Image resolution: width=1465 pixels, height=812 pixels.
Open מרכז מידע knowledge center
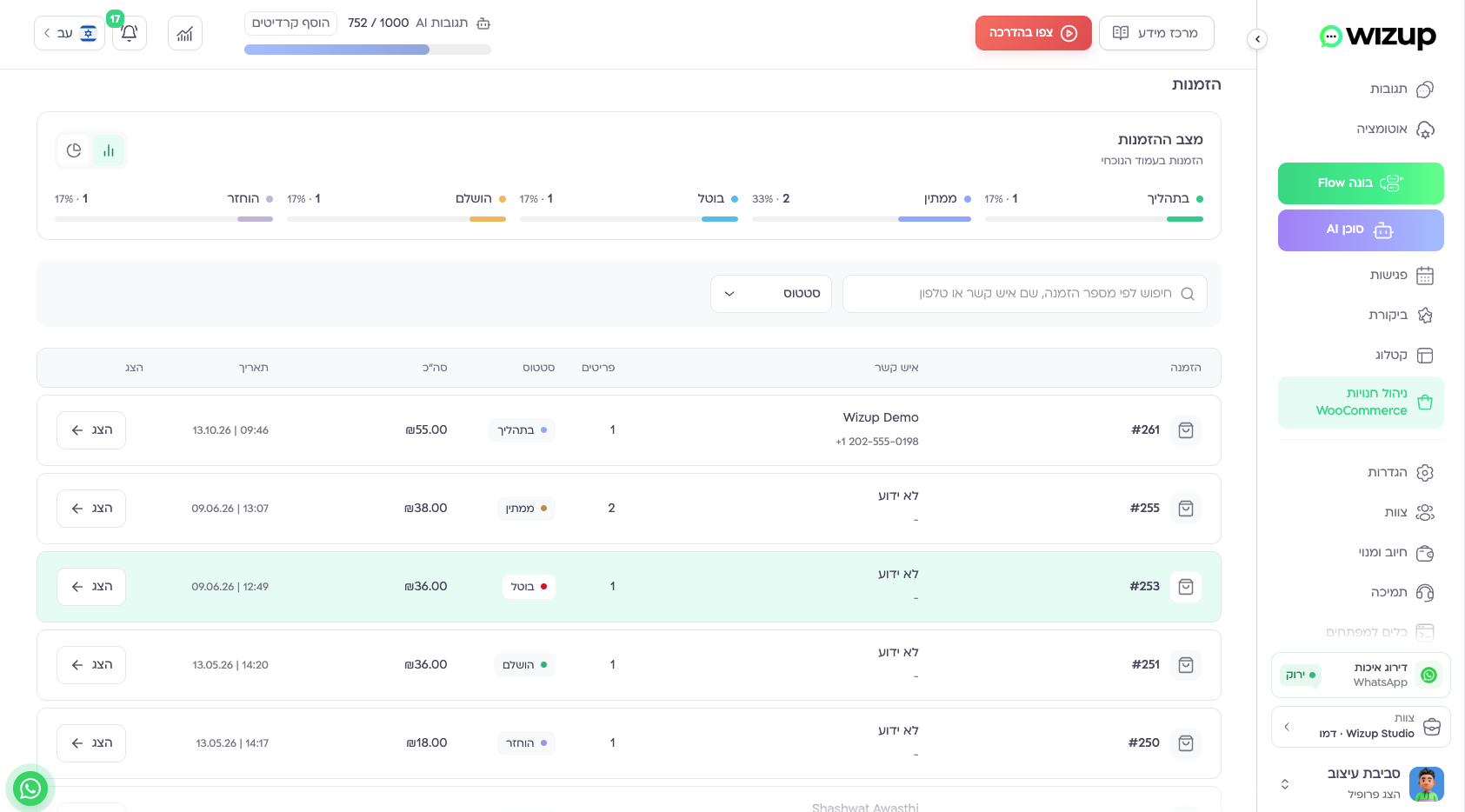[1156, 33]
